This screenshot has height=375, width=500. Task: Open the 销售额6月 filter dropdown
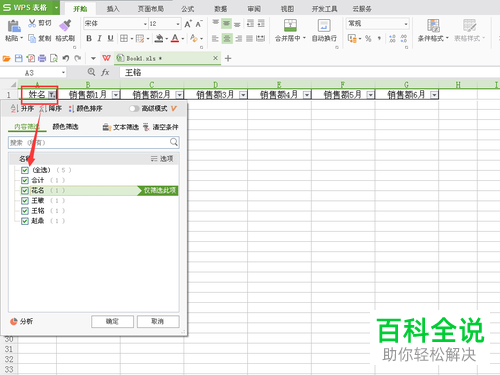[x=434, y=95]
